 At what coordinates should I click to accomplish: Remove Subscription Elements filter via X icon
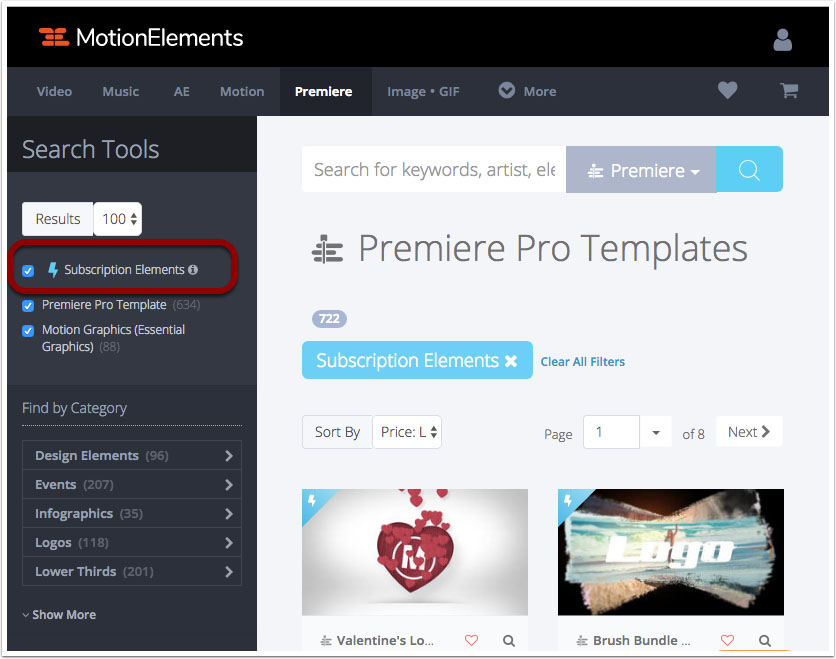click(511, 361)
